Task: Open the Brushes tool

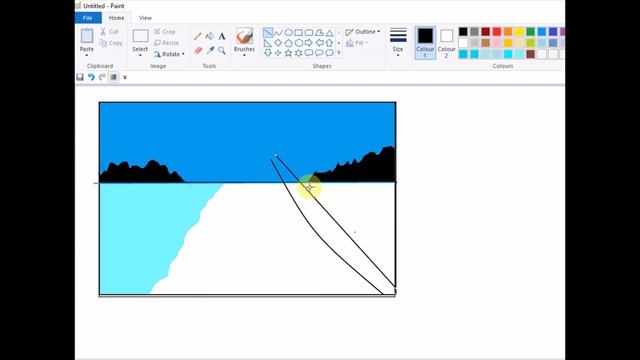Action: pos(244,36)
